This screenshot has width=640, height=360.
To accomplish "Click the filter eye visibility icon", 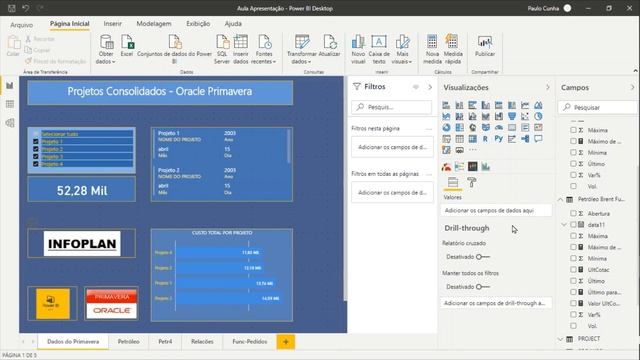I will tap(416, 87).
